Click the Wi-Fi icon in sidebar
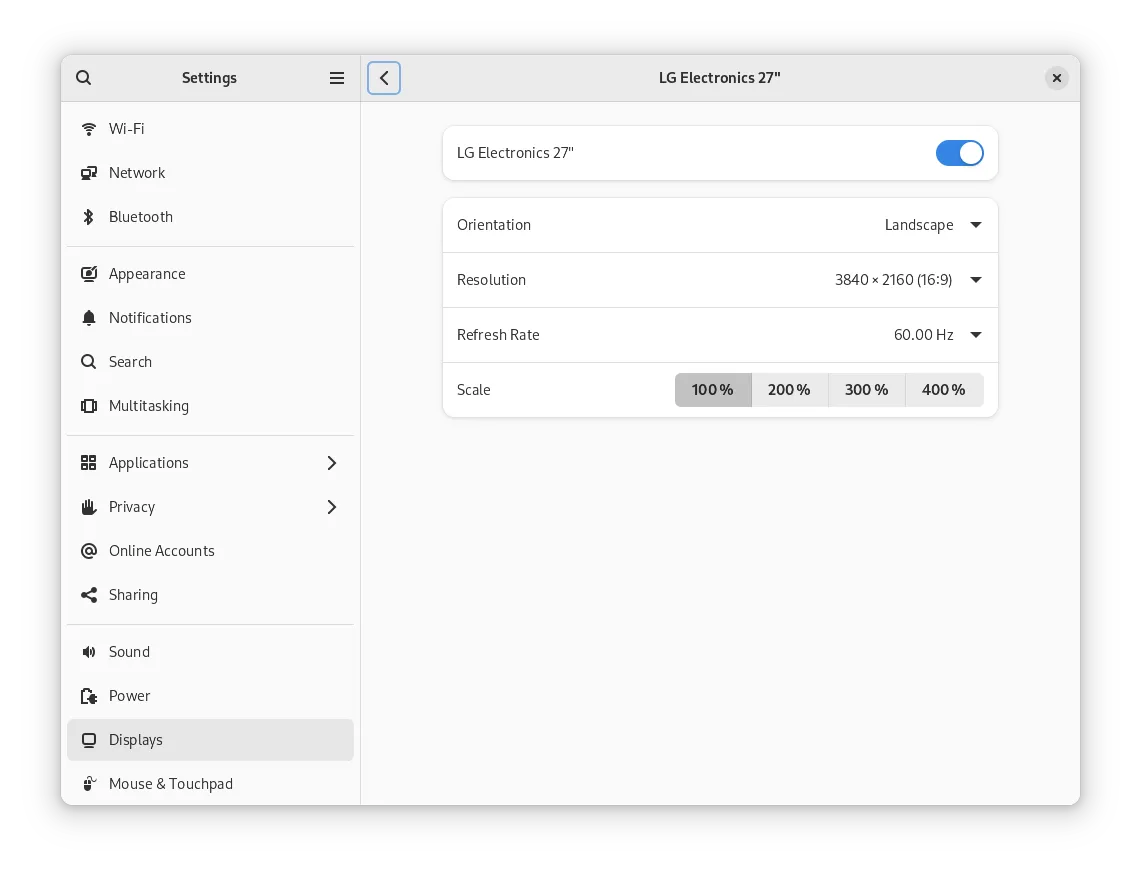The height and width of the screenshot is (872, 1141). click(89, 129)
